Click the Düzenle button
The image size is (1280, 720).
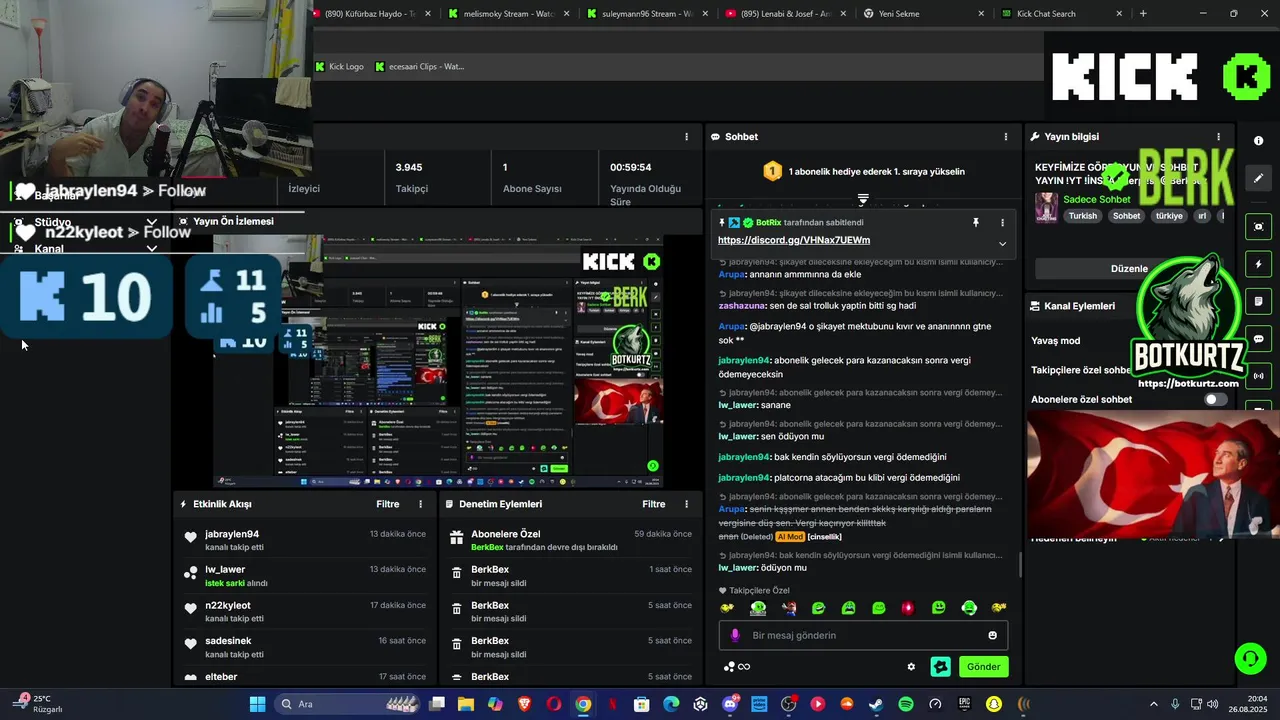[1130, 269]
